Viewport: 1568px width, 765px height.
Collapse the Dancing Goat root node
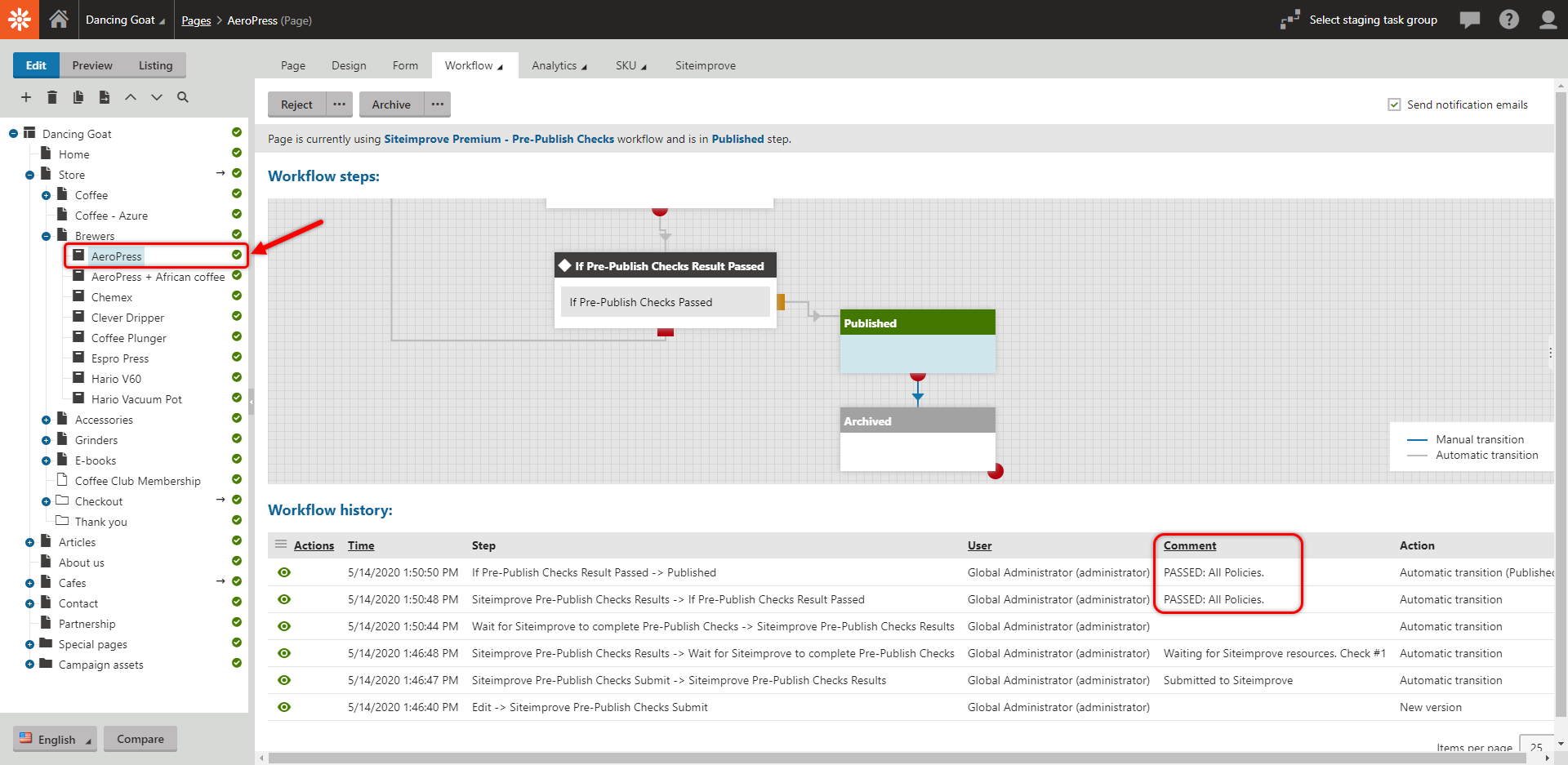pos(13,133)
